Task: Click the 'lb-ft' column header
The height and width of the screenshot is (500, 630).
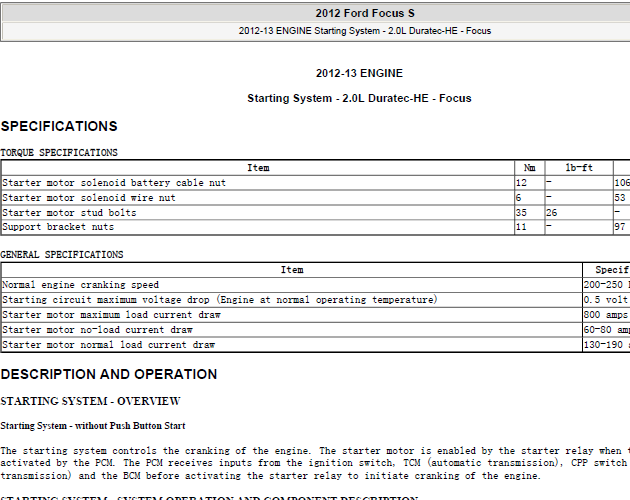Action: tap(579, 168)
